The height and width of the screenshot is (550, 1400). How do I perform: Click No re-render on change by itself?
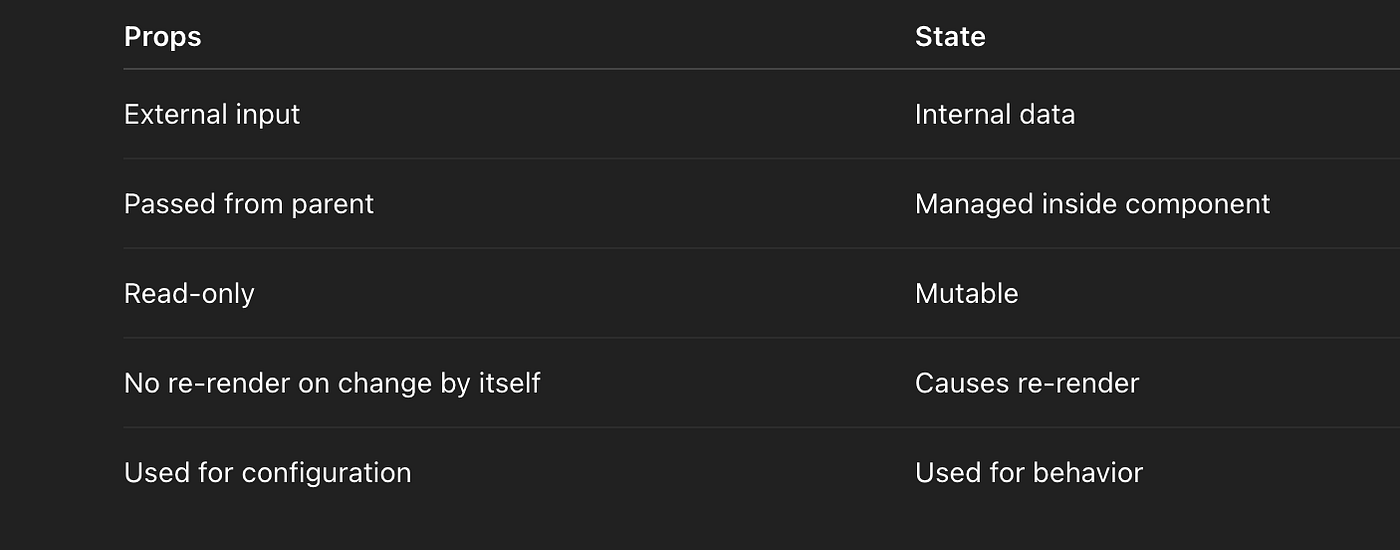pos(332,383)
